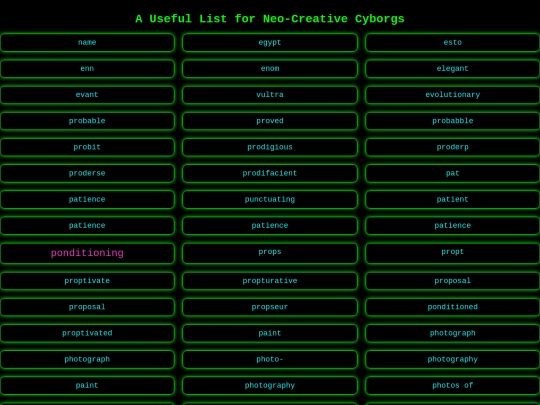
Task: Select the "prodigious" entry
Action: click(x=270, y=147)
